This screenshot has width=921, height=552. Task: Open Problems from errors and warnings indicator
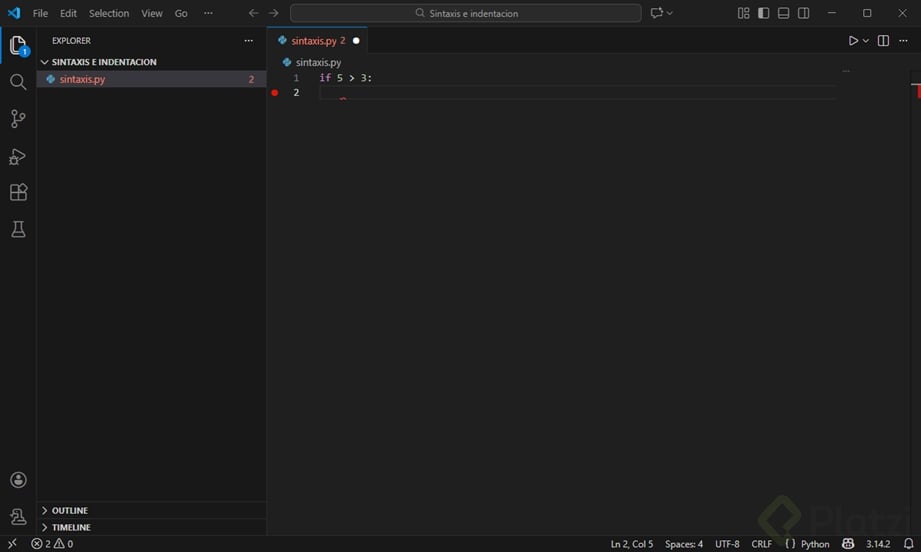pyautogui.click(x=52, y=544)
